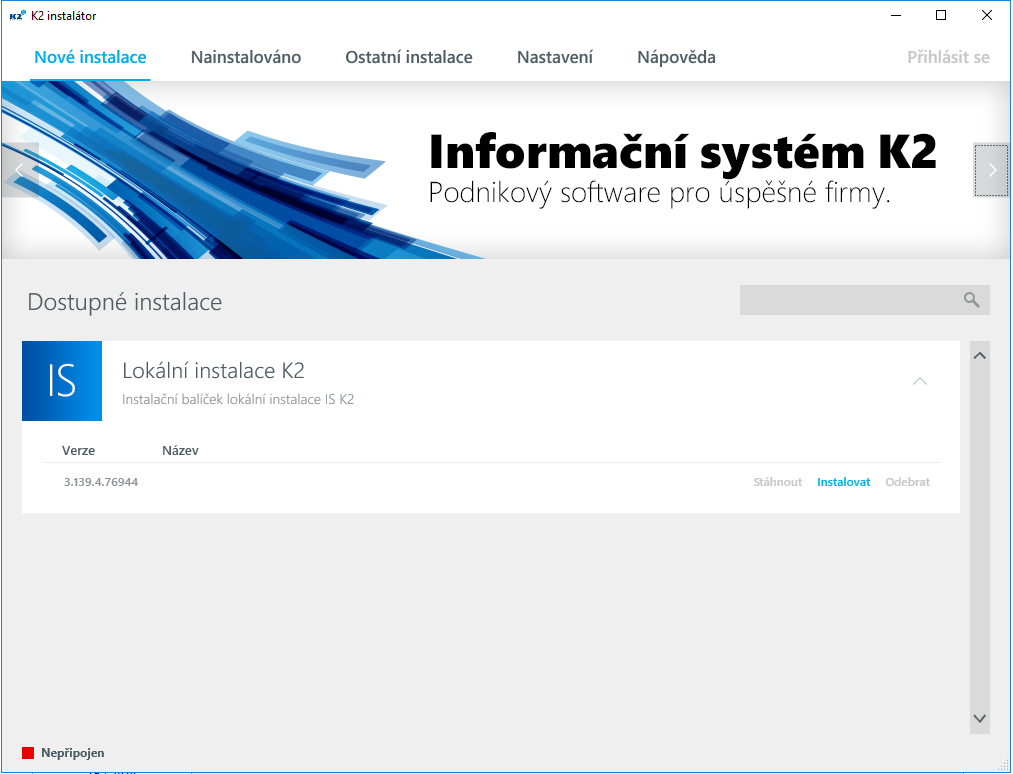Click Odebrat for version 3.139.4.76944
Screen dimensions: 1013x774
click(907, 482)
